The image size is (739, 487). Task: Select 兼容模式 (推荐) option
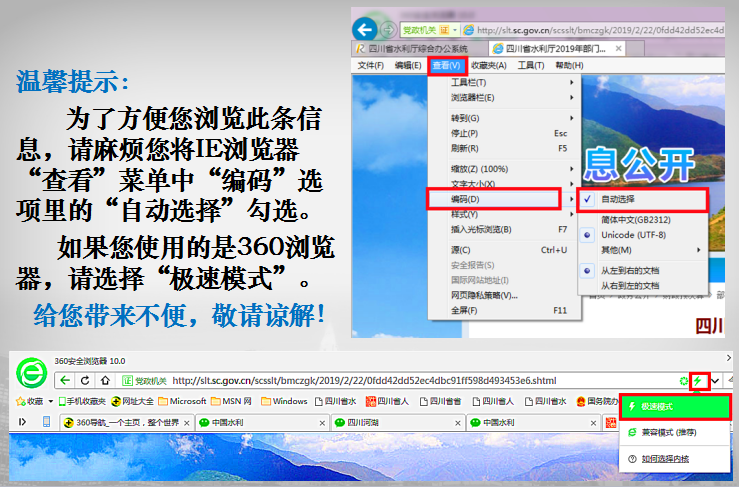675,432
